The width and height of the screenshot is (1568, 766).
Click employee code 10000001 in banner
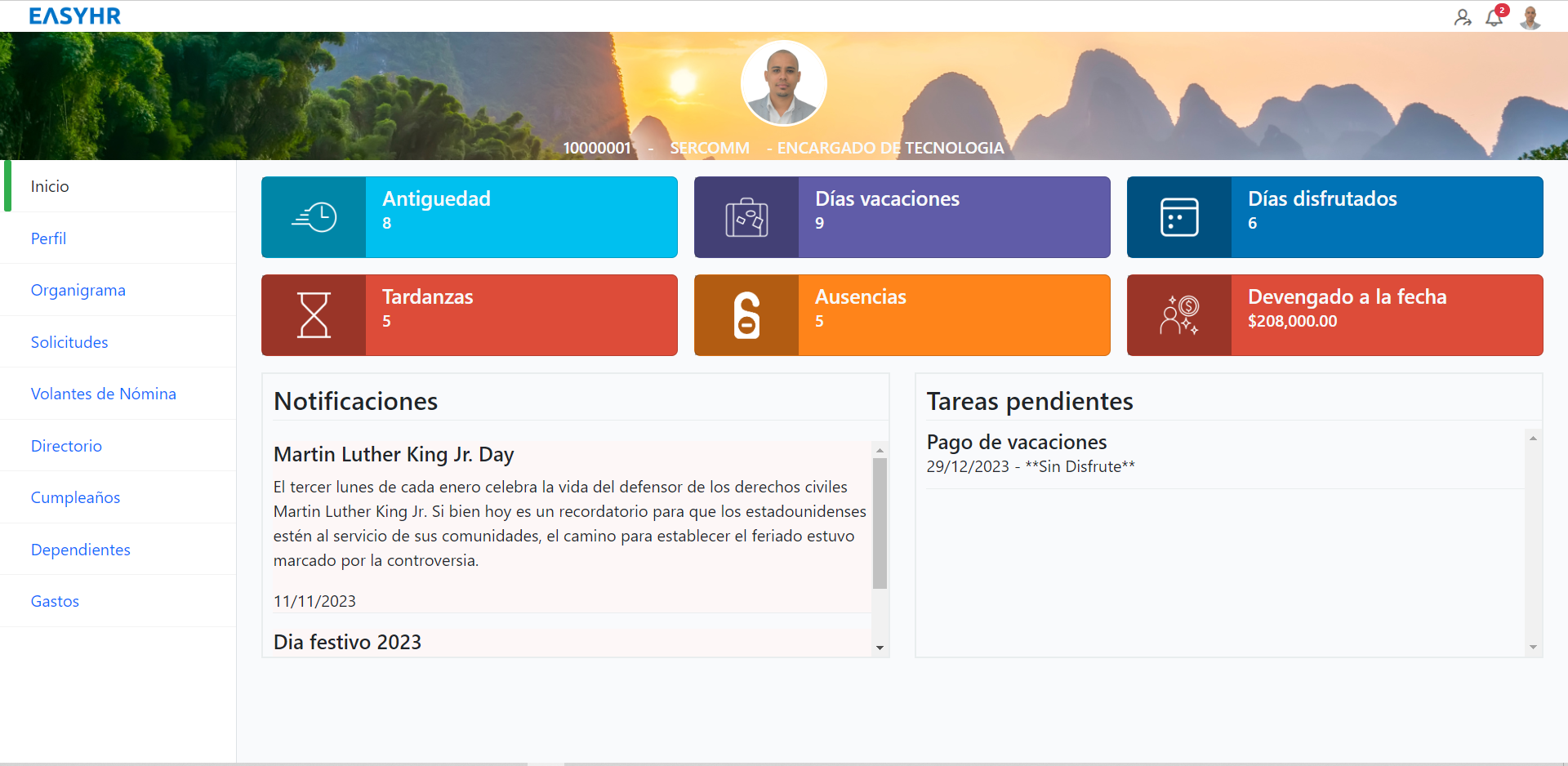pyautogui.click(x=597, y=148)
